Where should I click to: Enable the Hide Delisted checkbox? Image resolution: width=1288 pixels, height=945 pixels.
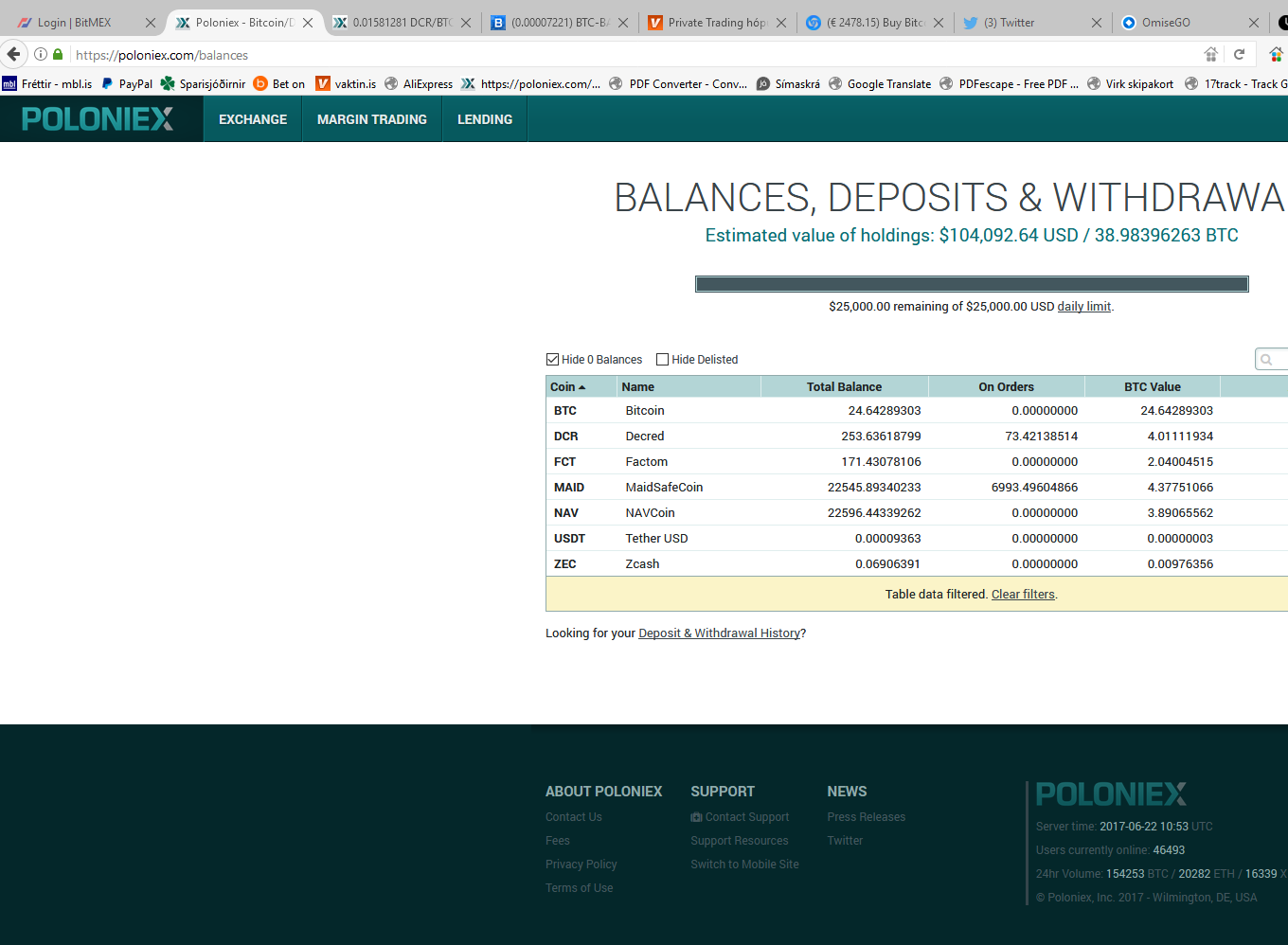pos(663,360)
